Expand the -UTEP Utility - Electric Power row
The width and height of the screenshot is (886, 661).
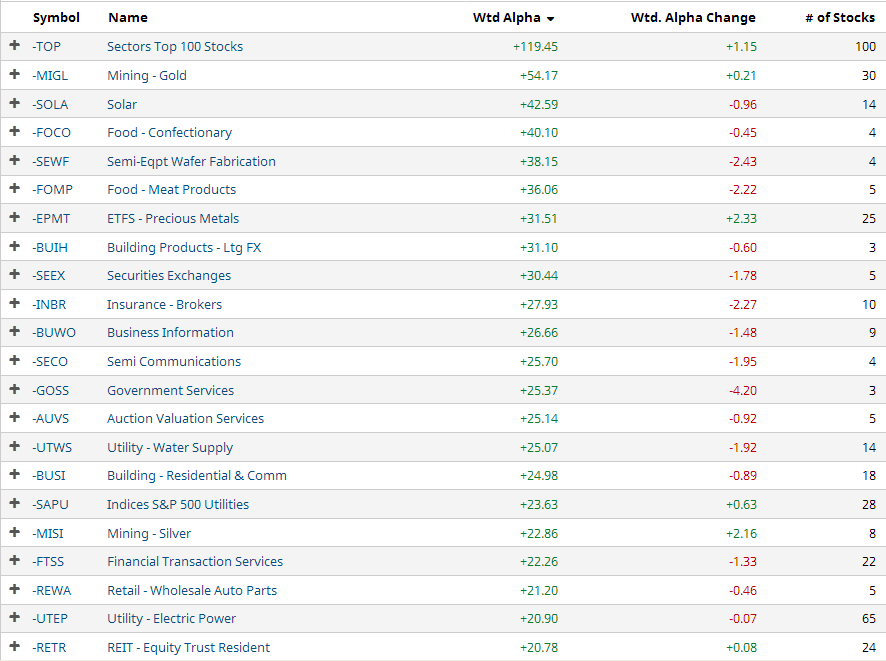(15, 617)
